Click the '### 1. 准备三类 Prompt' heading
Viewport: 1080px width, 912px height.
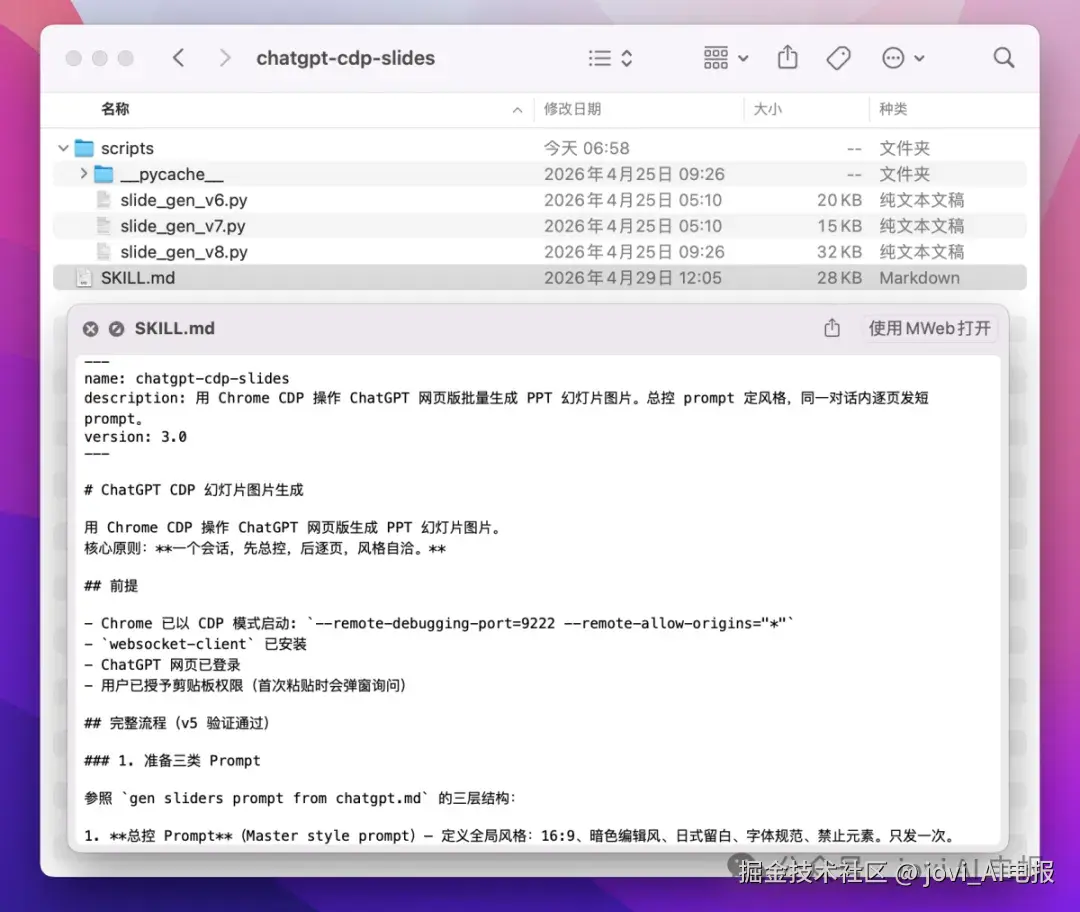tap(172, 760)
